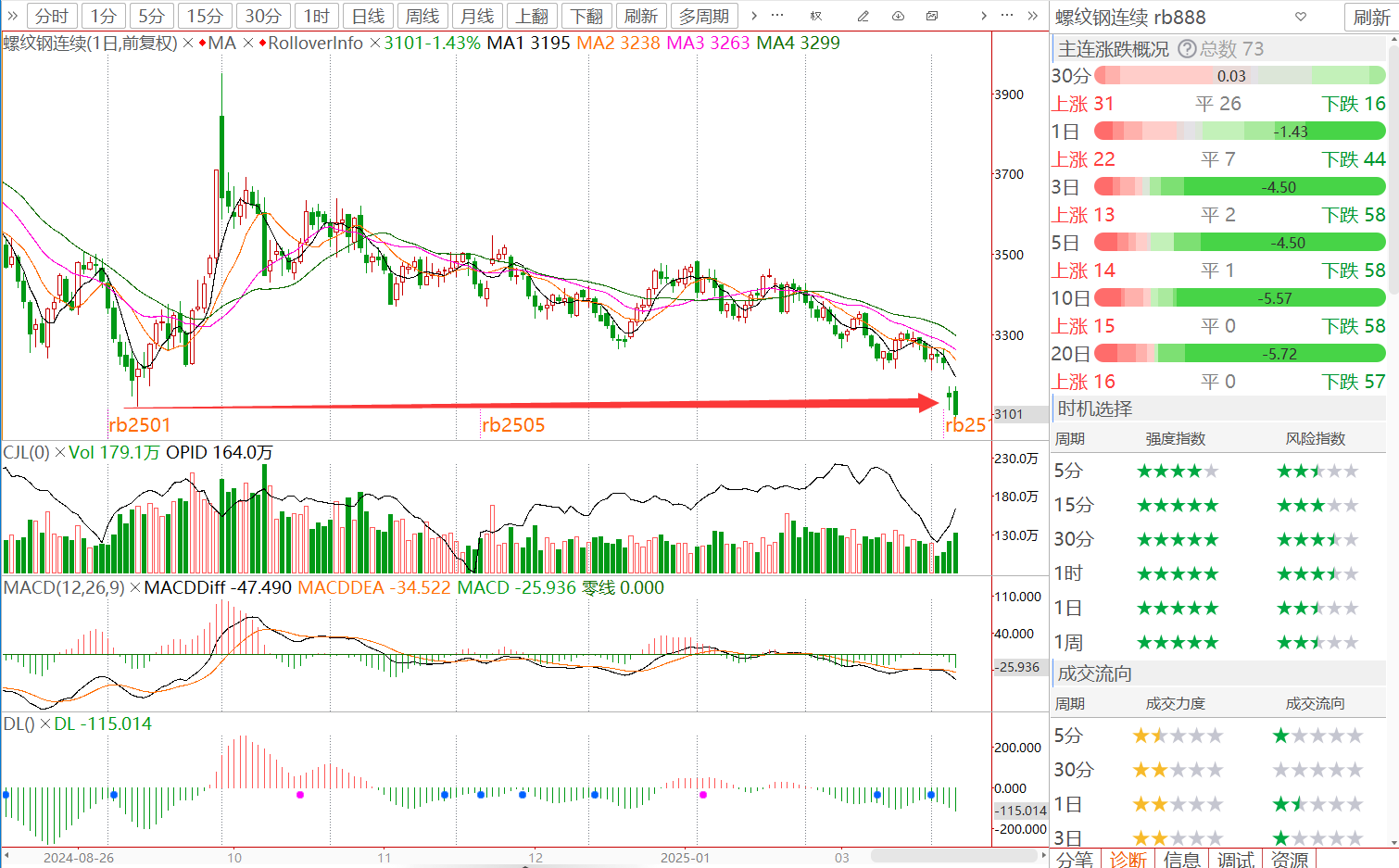Image resolution: width=1399 pixels, height=868 pixels.
Task: Expand the chevron right of the snapshot icon
Action: click(983, 16)
